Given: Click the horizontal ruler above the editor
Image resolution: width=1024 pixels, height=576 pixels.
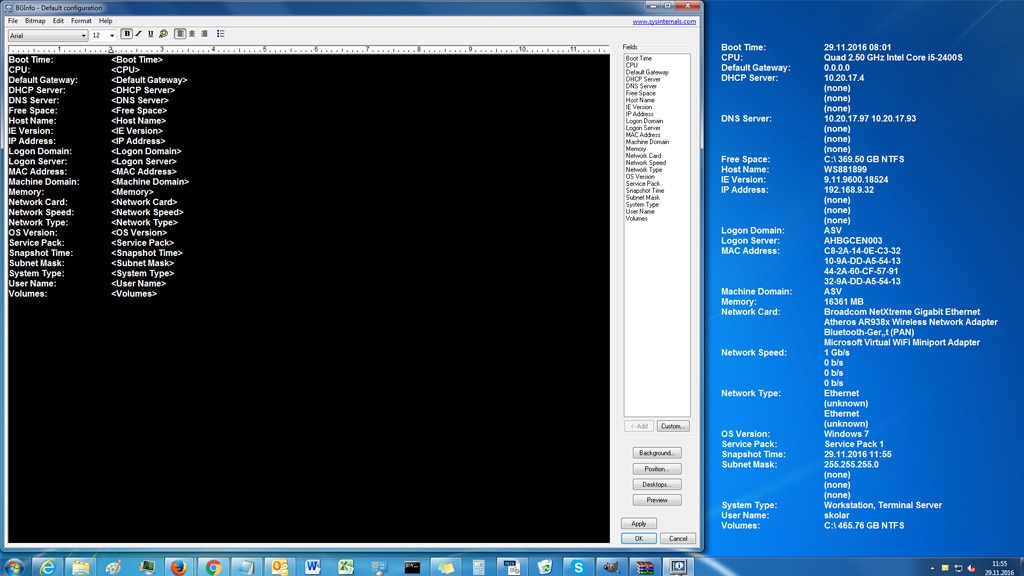Looking at the screenshot, I should [308, 49].
